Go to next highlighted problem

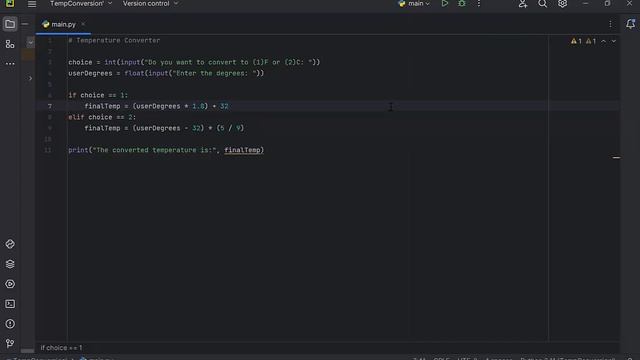click(613, 41)
